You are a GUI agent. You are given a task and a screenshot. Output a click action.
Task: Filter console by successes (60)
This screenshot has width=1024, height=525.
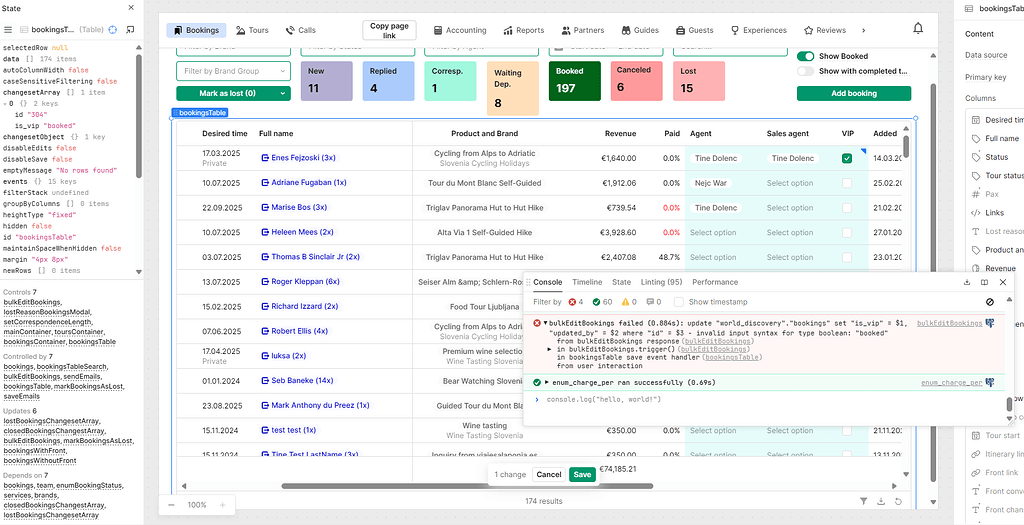[x=602, y=302]
